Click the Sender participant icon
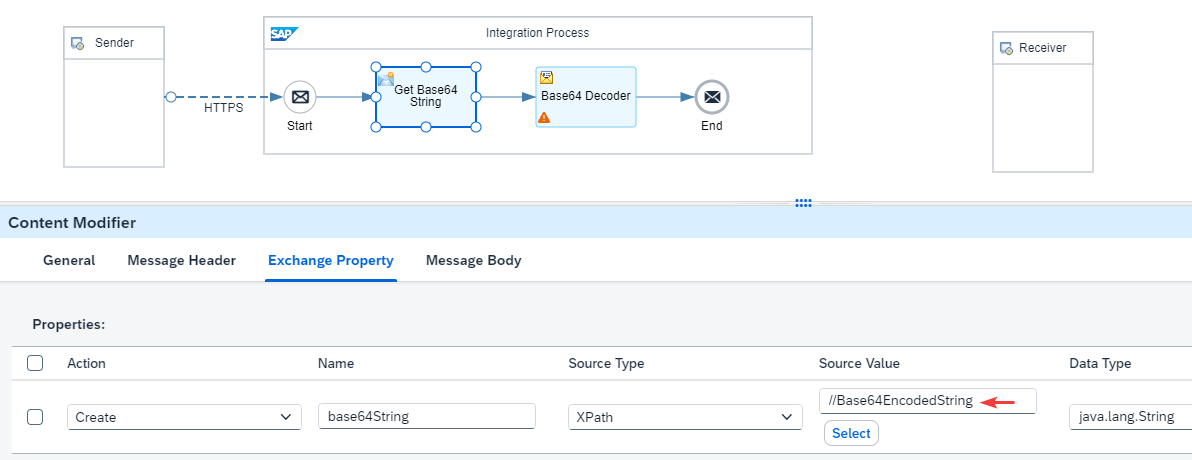This screenshot has height=460, width=1192. coord(78,43)
